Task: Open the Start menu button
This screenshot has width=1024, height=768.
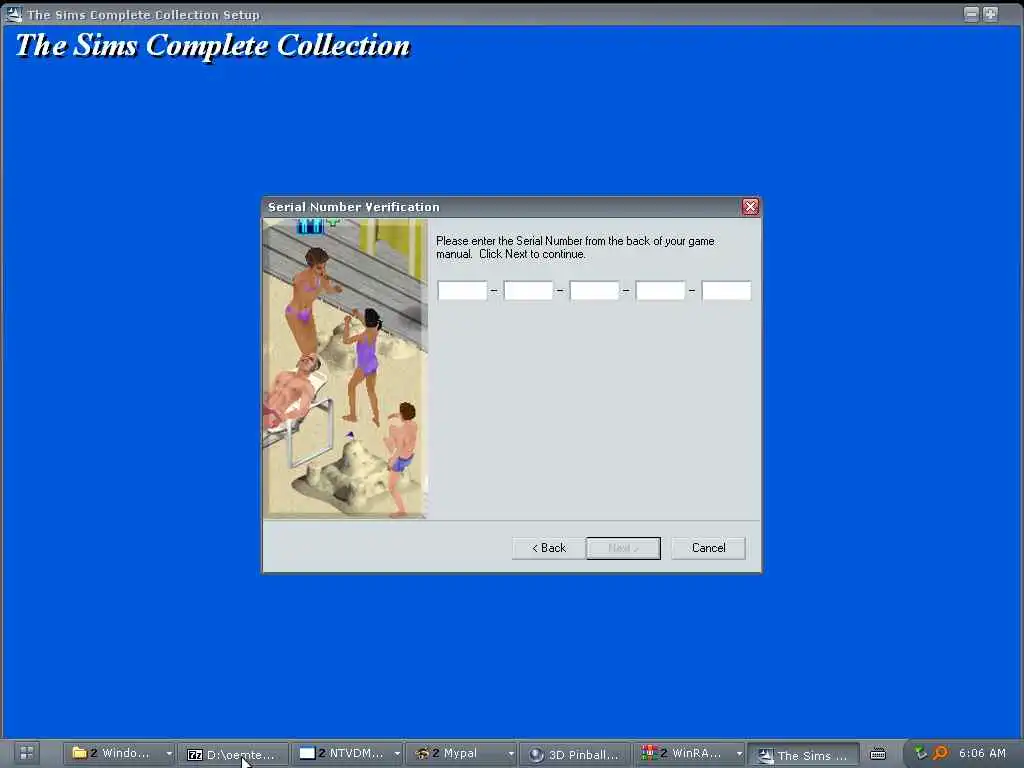Action: pos(27,753)
